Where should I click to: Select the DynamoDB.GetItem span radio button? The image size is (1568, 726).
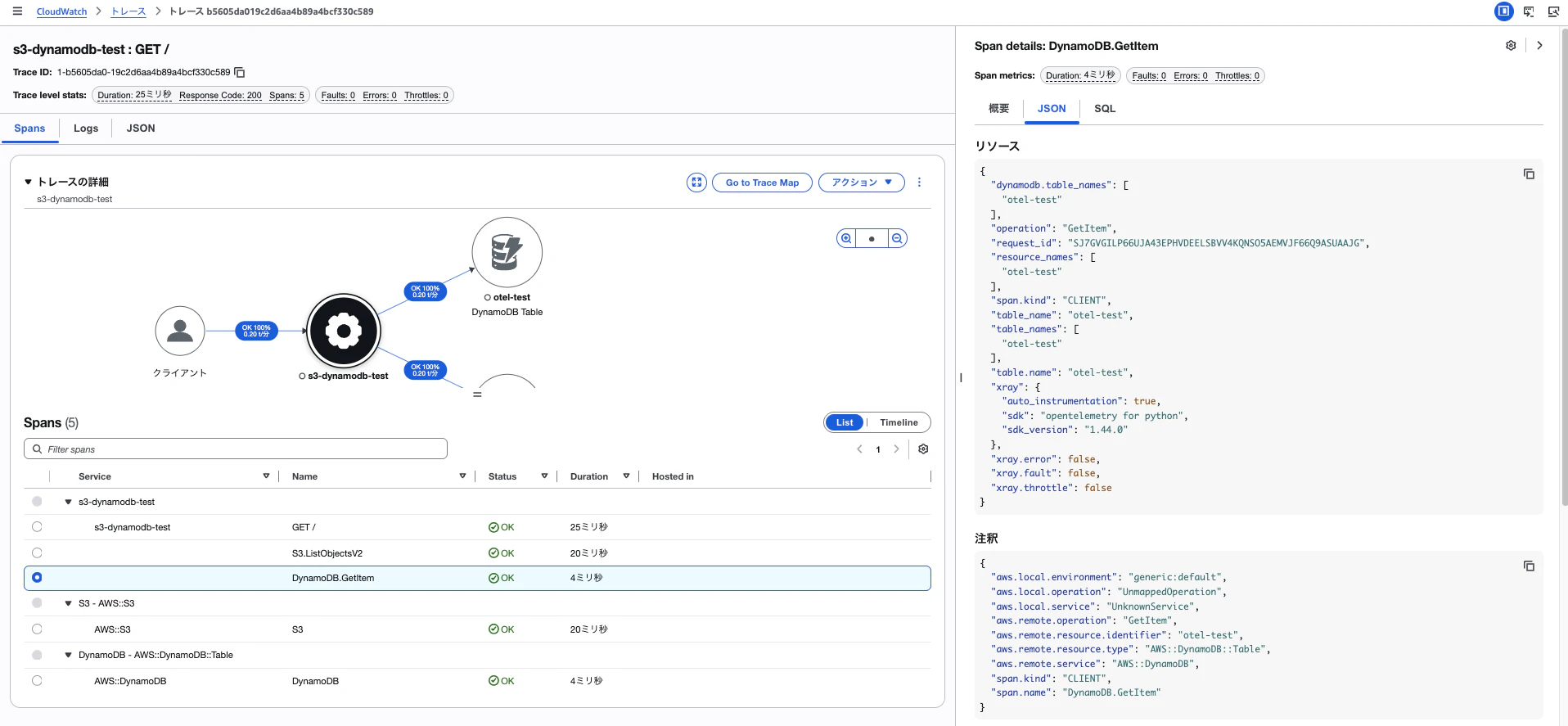click(x=37, y=578)
